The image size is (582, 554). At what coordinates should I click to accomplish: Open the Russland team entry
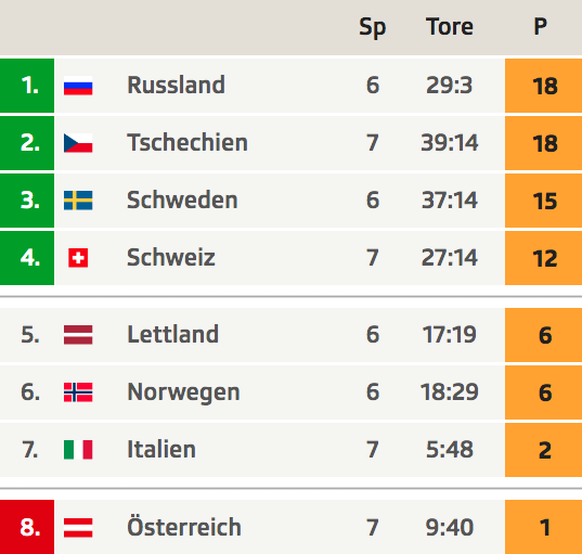click(x=176, y=85)
